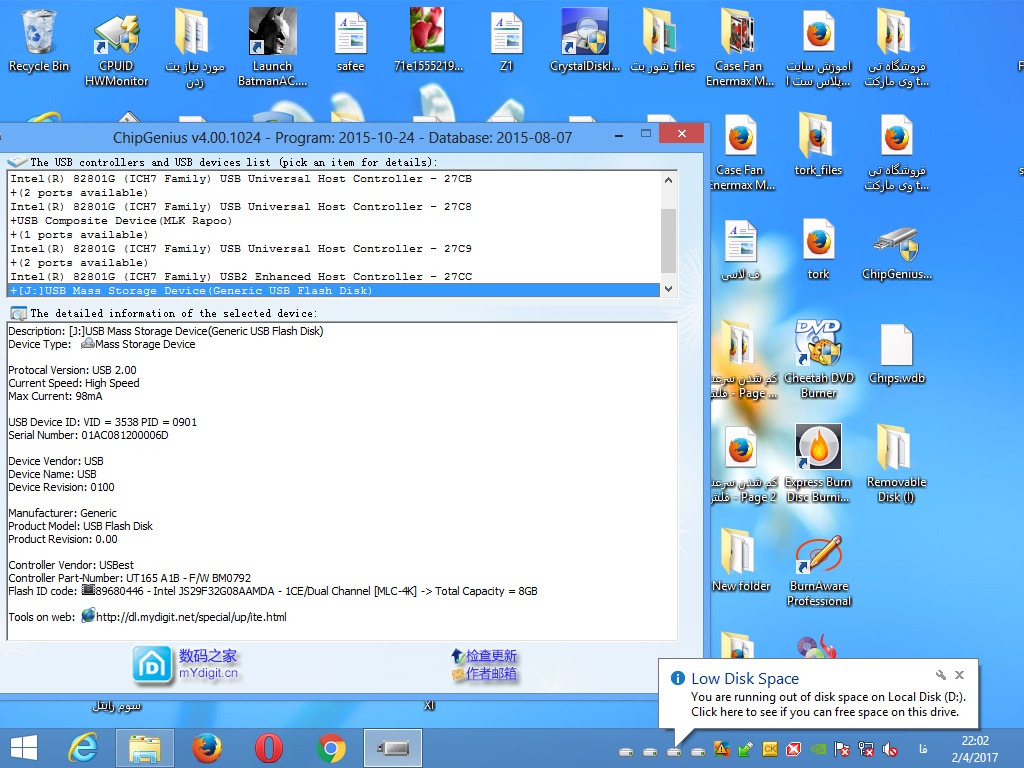The image size is (1024, 768).
Task: Click the mYdigit.cn logo link
Action: pyautogui.click(x=186, y=665)
